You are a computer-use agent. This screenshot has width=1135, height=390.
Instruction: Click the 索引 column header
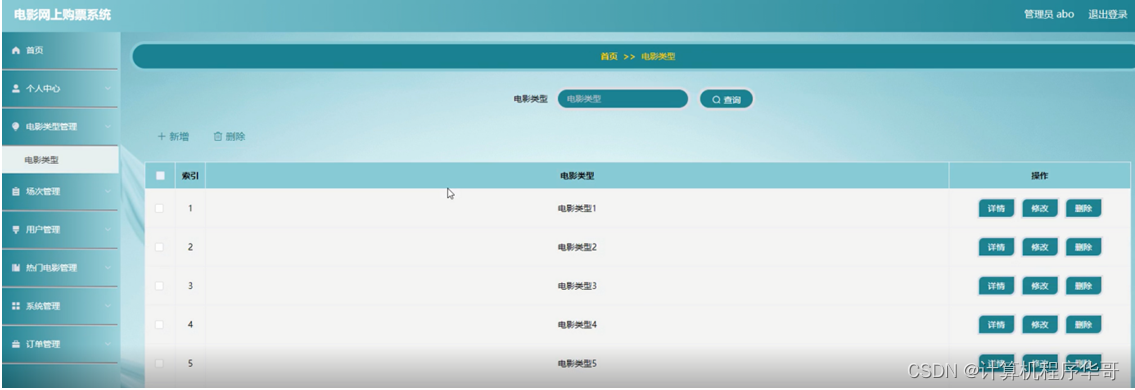click(190, 176)
